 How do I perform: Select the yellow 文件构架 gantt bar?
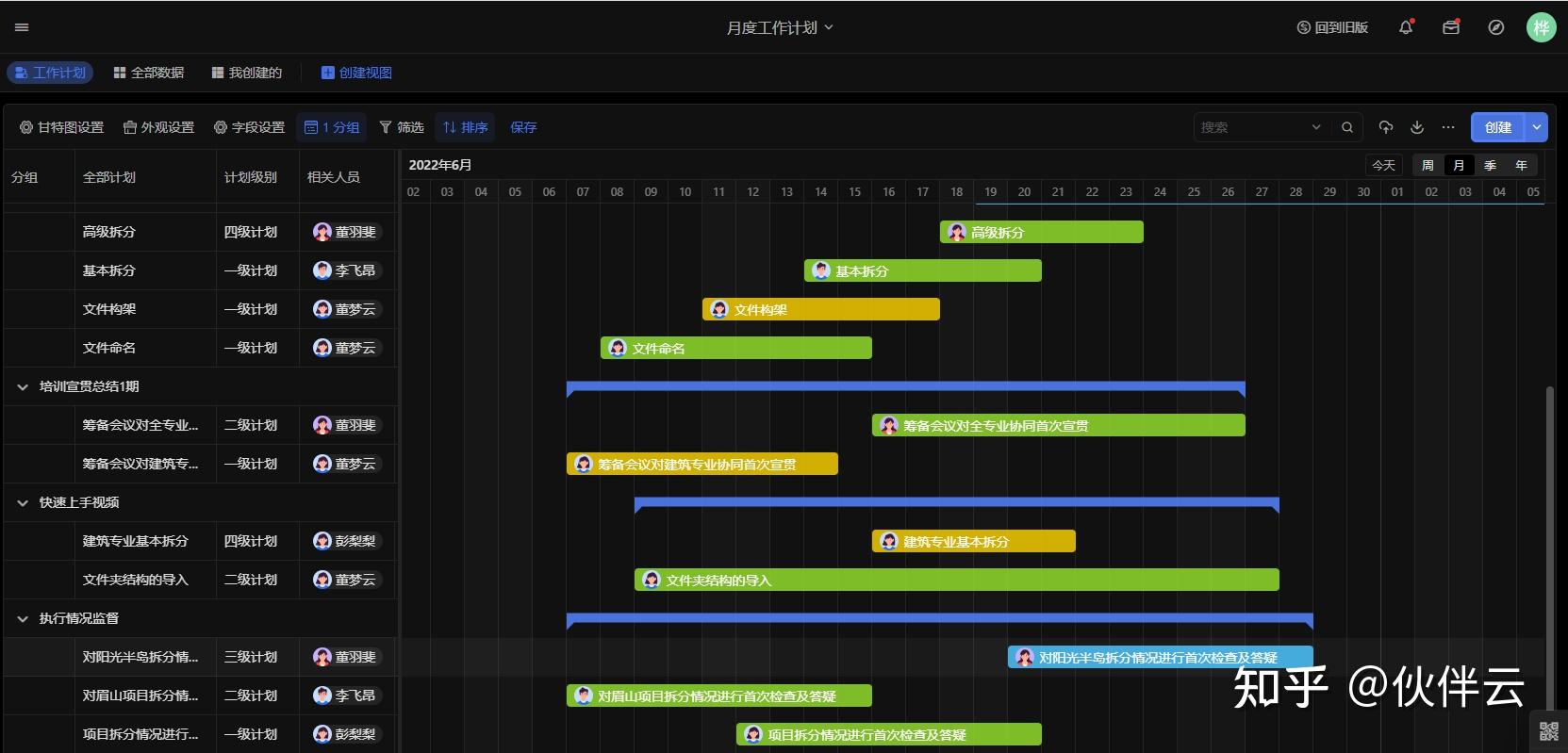821,309
